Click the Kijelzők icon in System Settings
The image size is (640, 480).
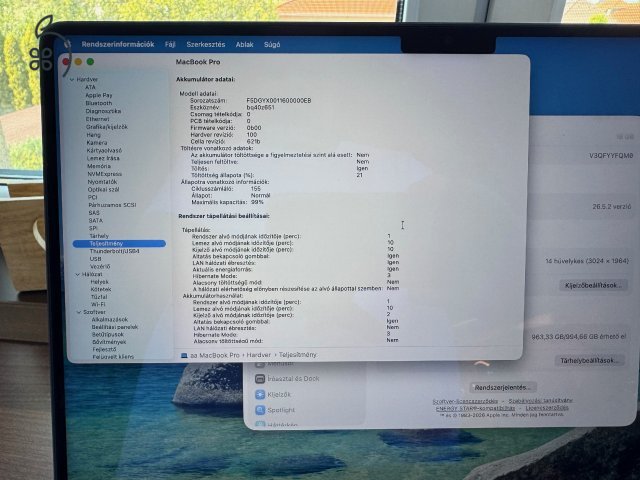[x=260, y=394]
